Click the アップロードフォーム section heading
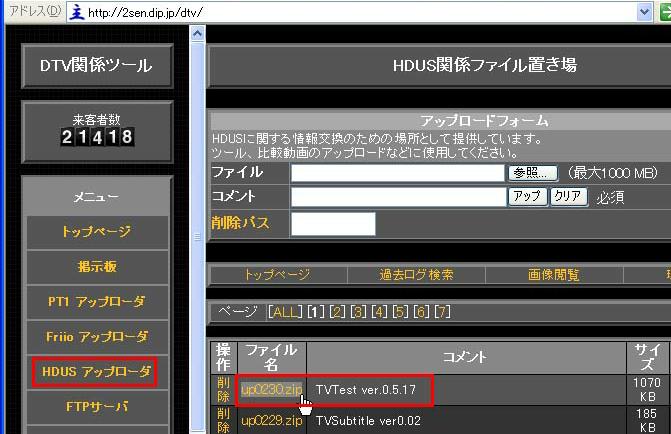 point(484,121)
